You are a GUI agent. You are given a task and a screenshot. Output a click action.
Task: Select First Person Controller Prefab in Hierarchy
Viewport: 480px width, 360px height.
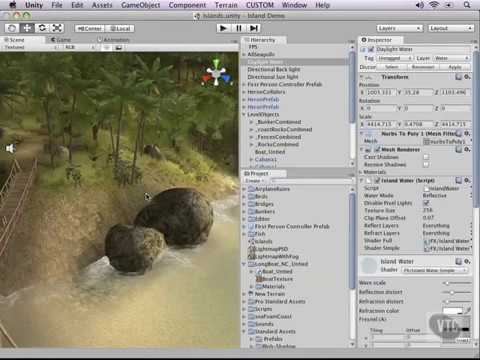pyautogui.click(x=285, y=84)
